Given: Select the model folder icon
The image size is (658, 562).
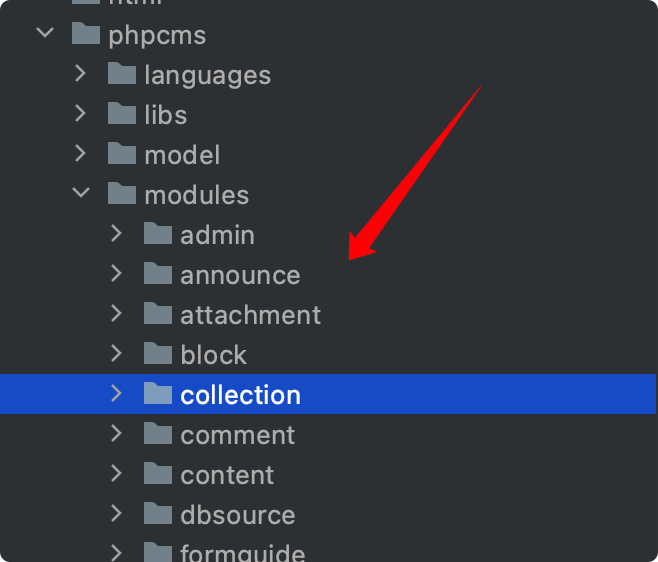Looking at the screenshot, I should (x=122, y=154).
